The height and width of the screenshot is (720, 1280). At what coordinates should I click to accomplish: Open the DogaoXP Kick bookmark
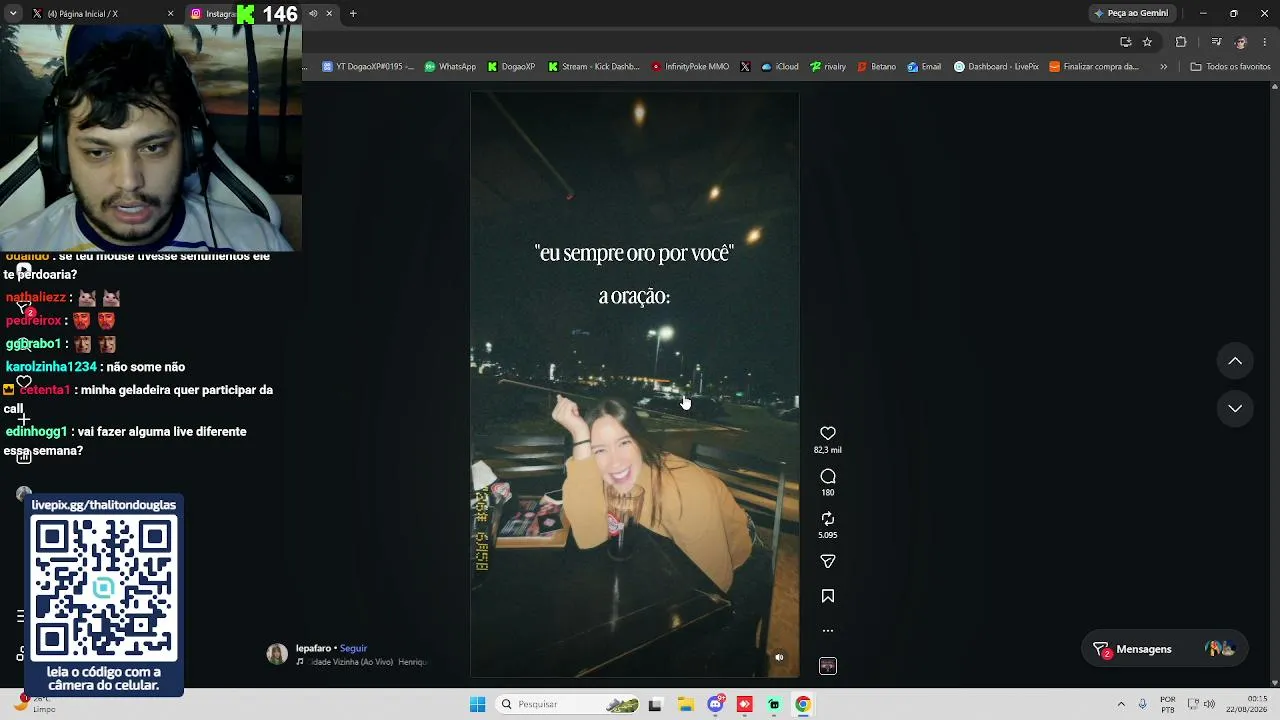point(511,67)
